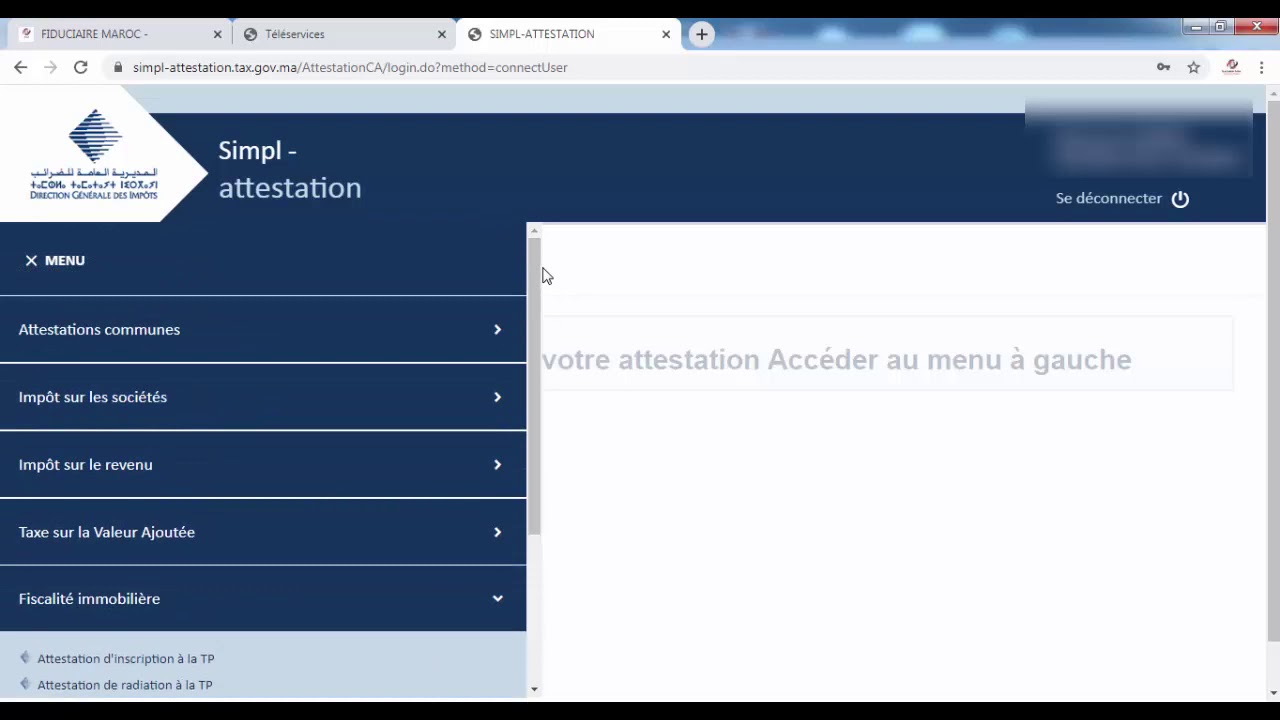The image size is (1280, 720).
Task: Click the Se déconnecter link
Action: click(x=1108, y=199)
